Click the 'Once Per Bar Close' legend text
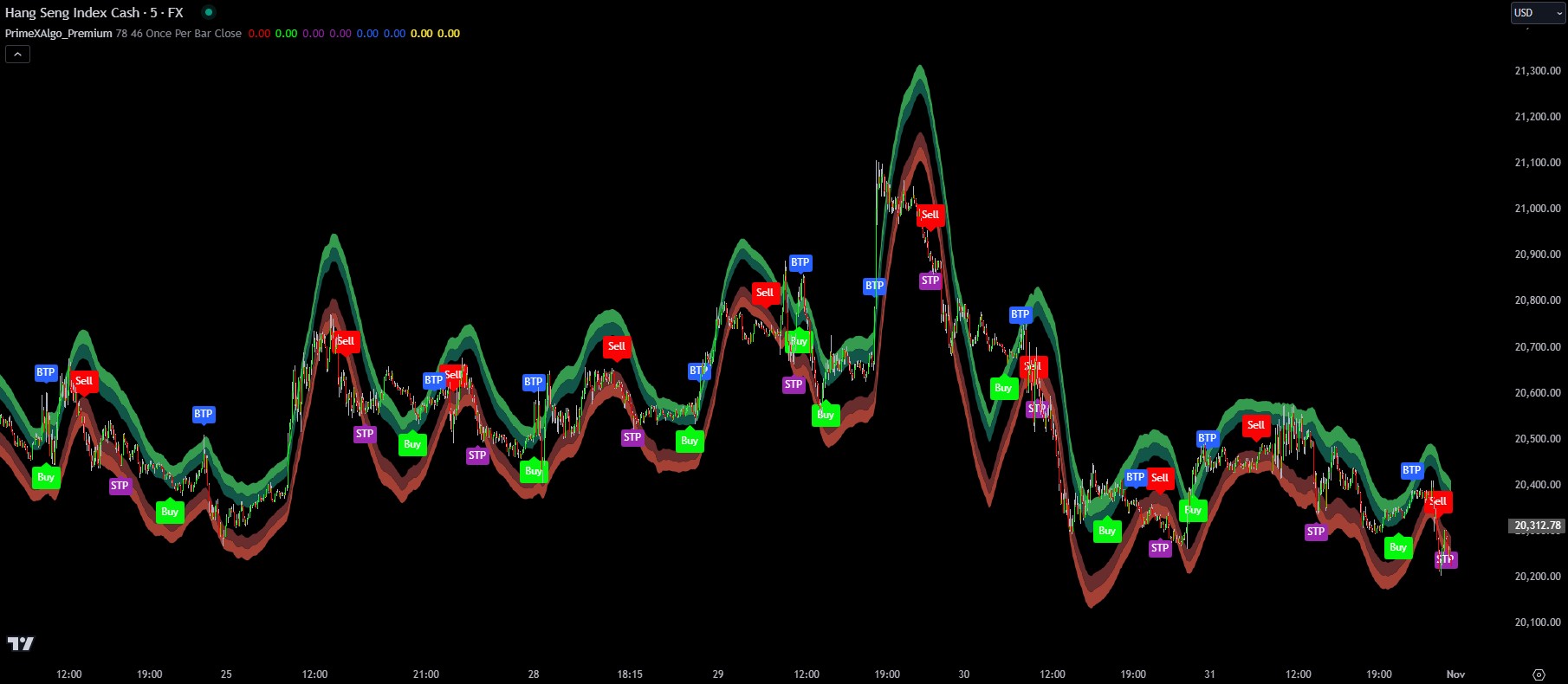 click(x=193, y=33)
